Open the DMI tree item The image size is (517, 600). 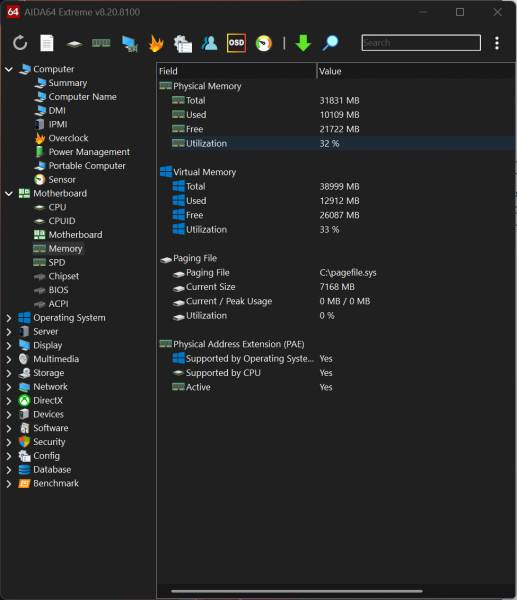point(57,111)
